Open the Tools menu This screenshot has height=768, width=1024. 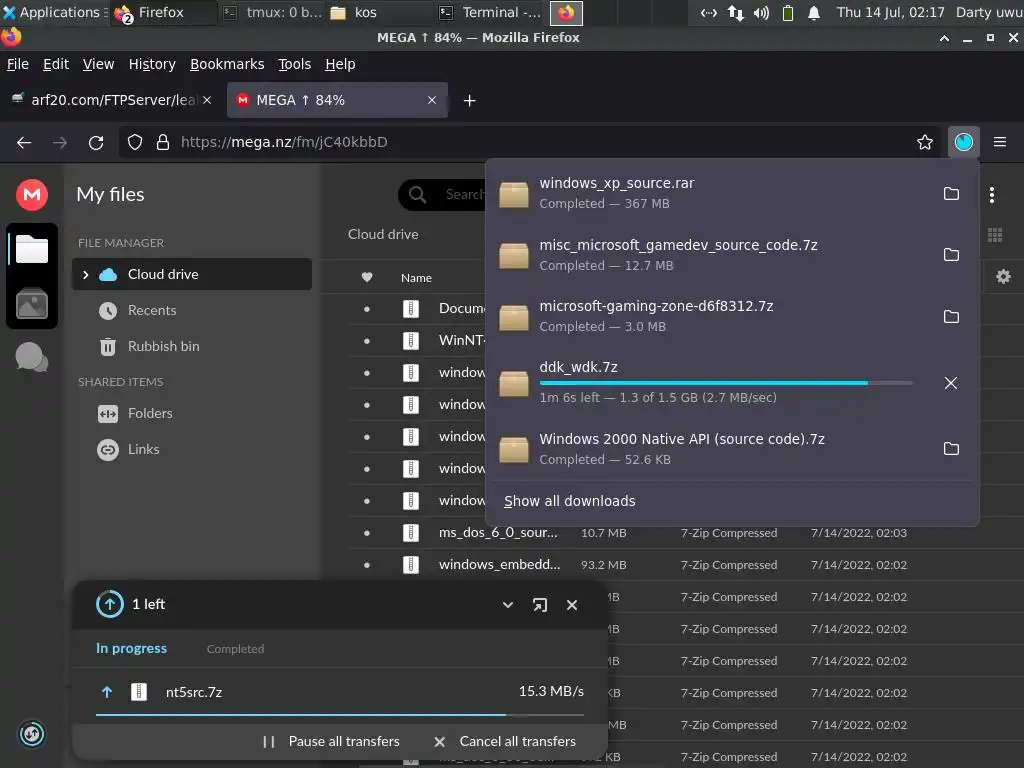click(295, 64)
